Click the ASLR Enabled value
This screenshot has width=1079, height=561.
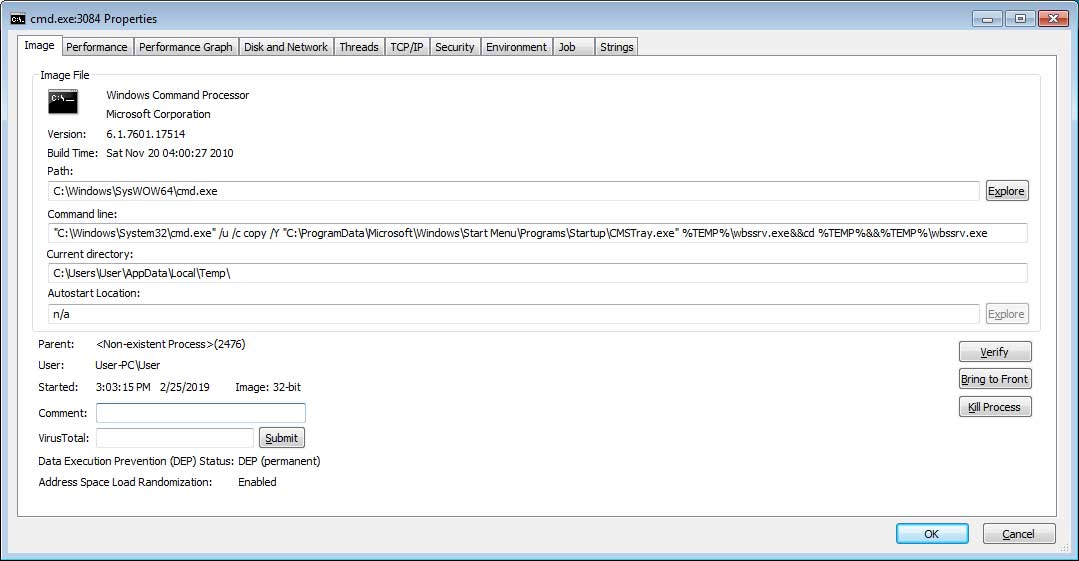click(257, 482)
